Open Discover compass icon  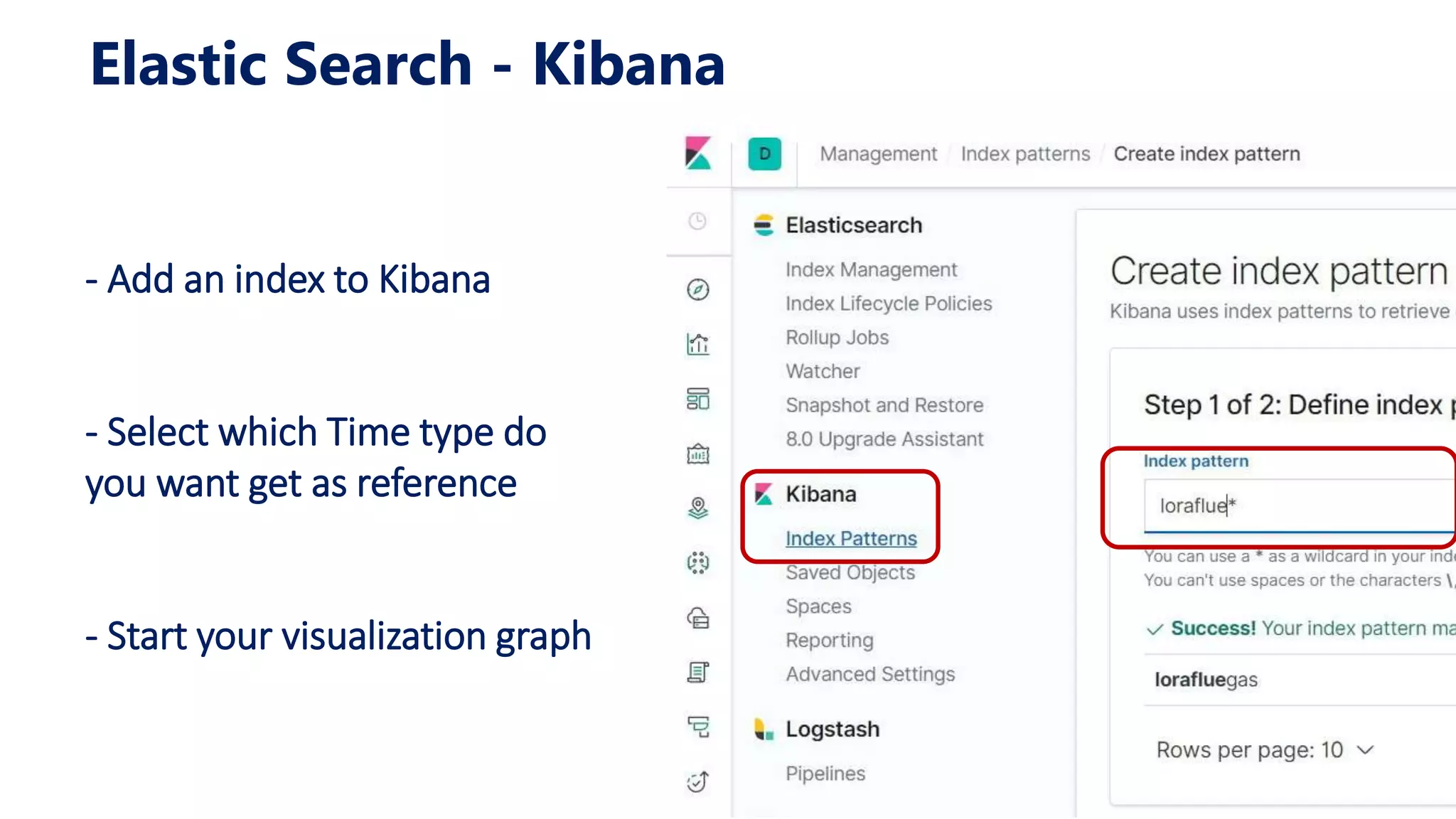tap(697, 289)
